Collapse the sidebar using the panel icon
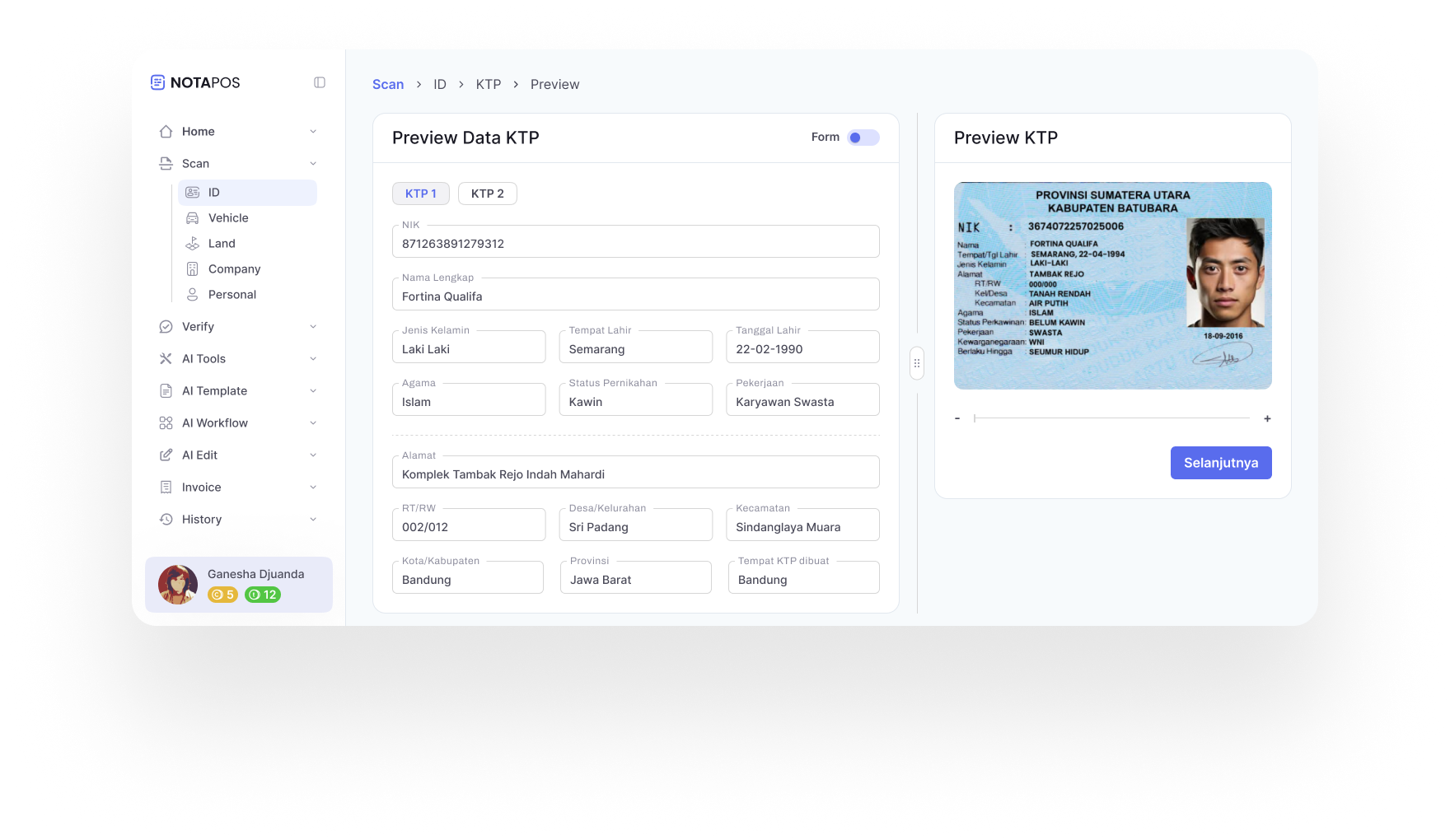Screen dimensions: 1450x840 point(320,82)
